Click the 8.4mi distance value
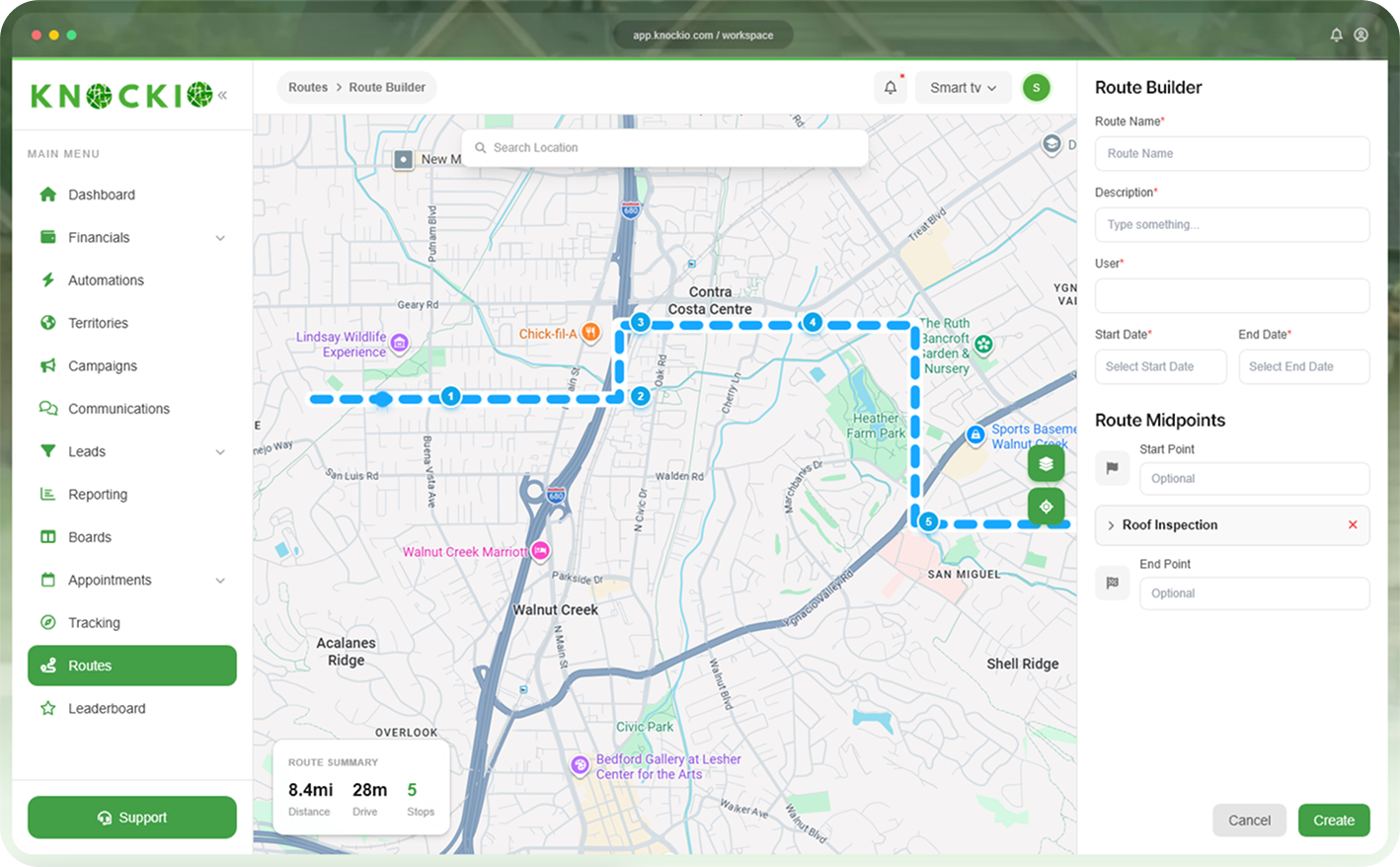 (x=310, y=790)
